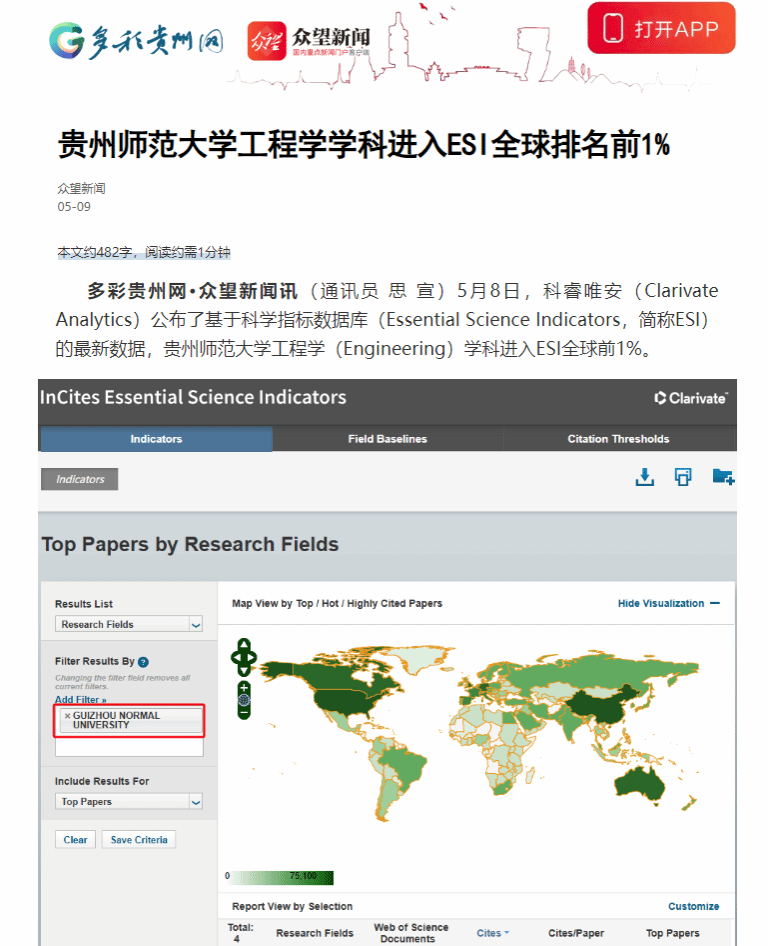Tap the 打开APP button
Screen dimensions: 768x946
(661, 28)
